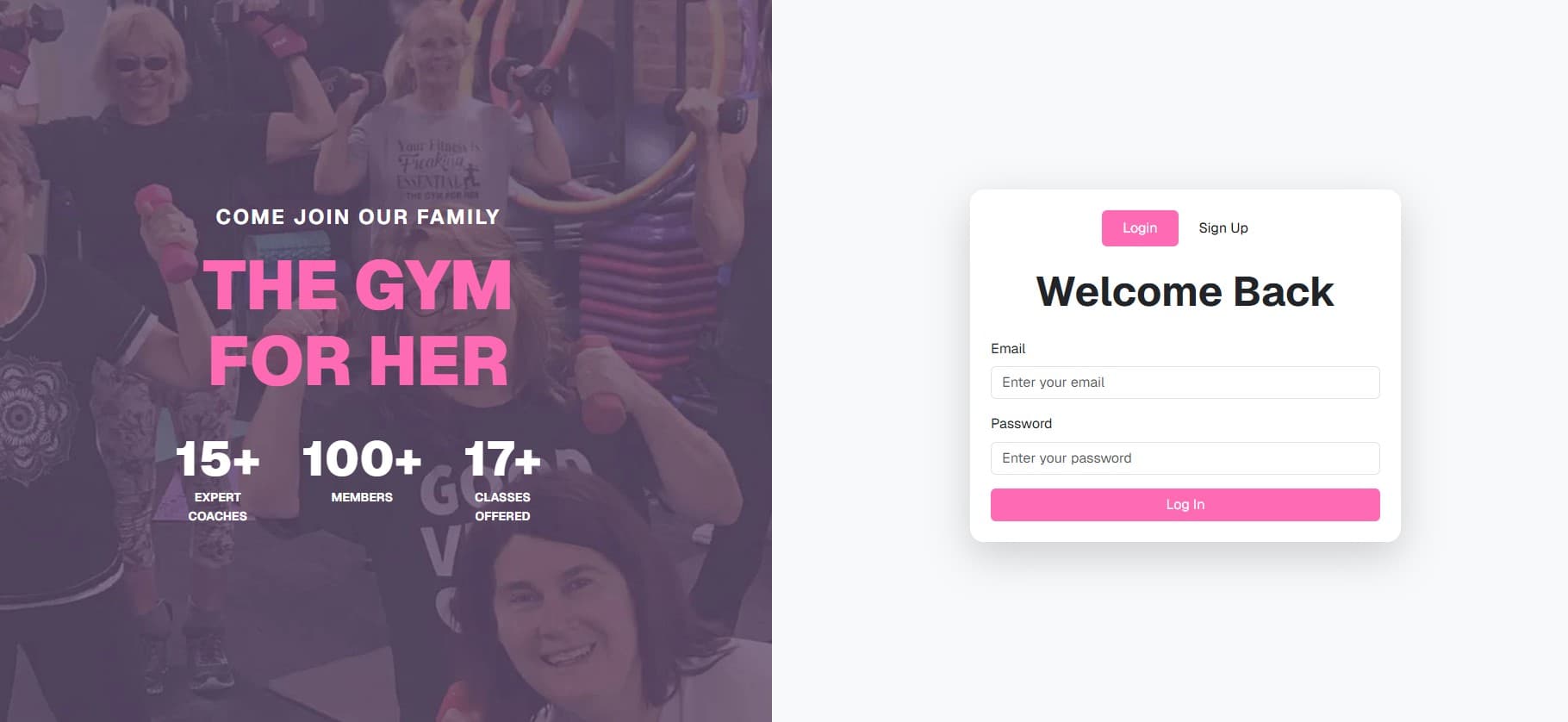Click the 100+ members stat

362,458
